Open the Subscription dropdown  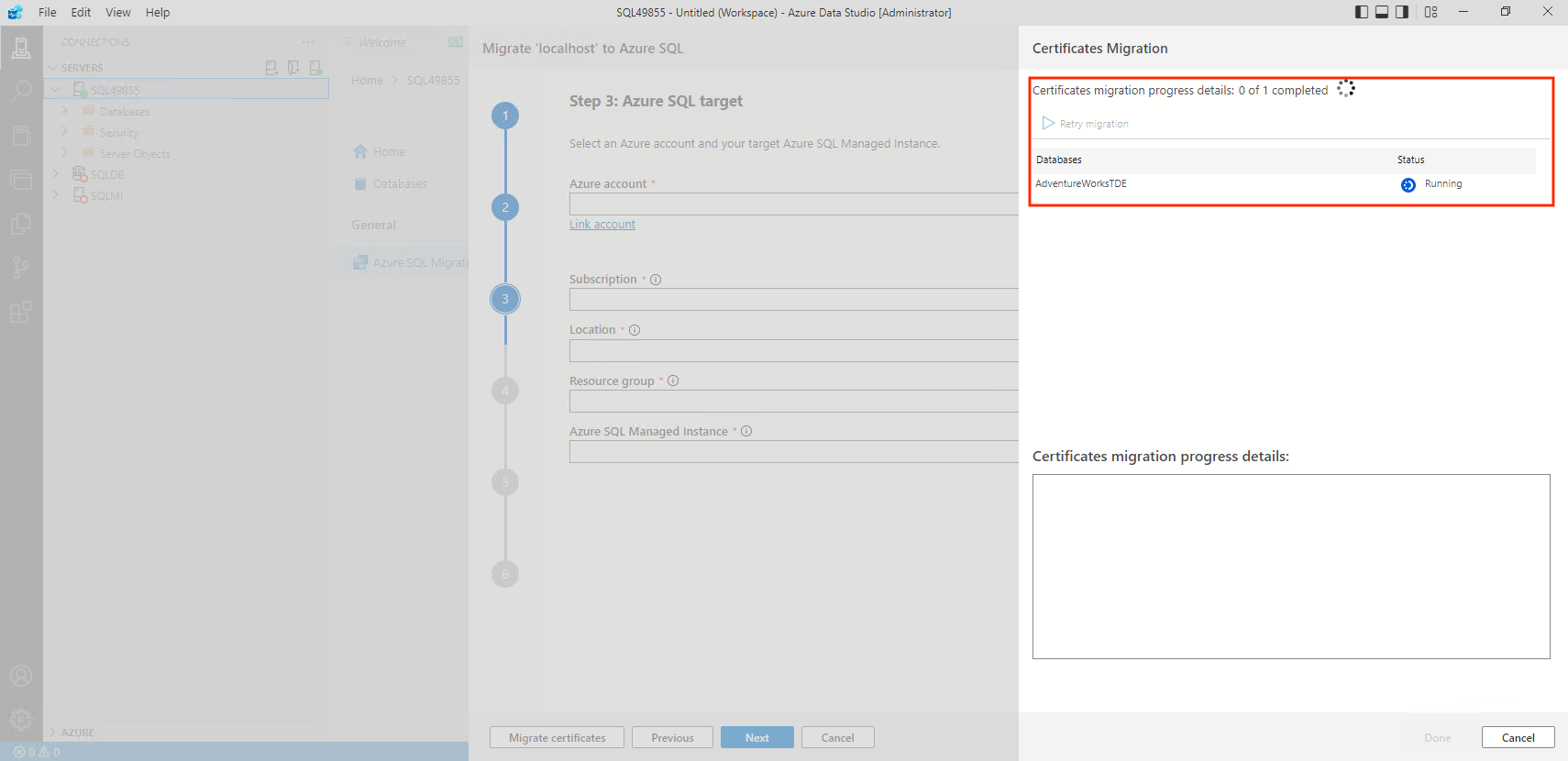[793, 300]
